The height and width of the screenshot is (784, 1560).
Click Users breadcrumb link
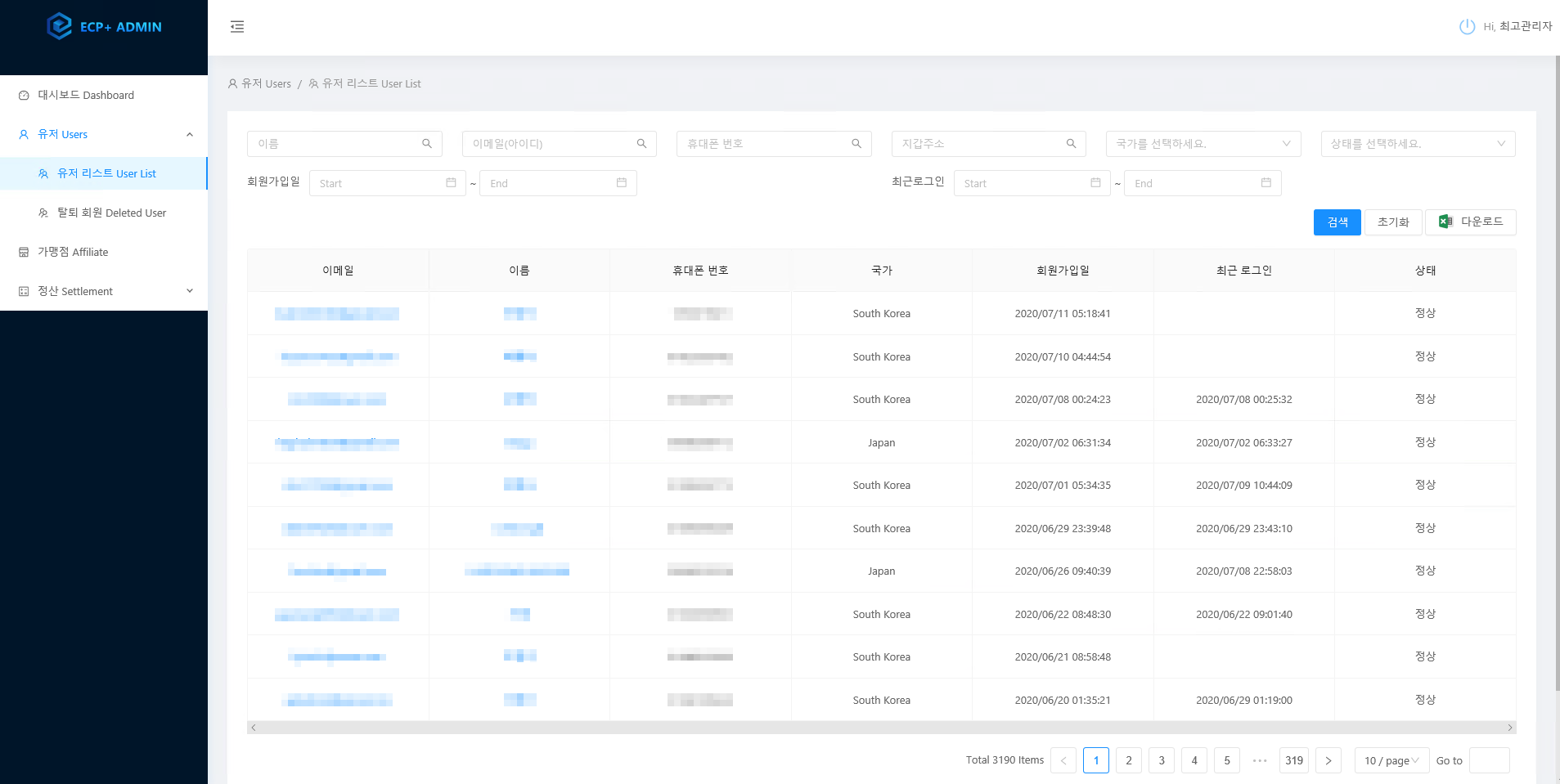(259, 83)
